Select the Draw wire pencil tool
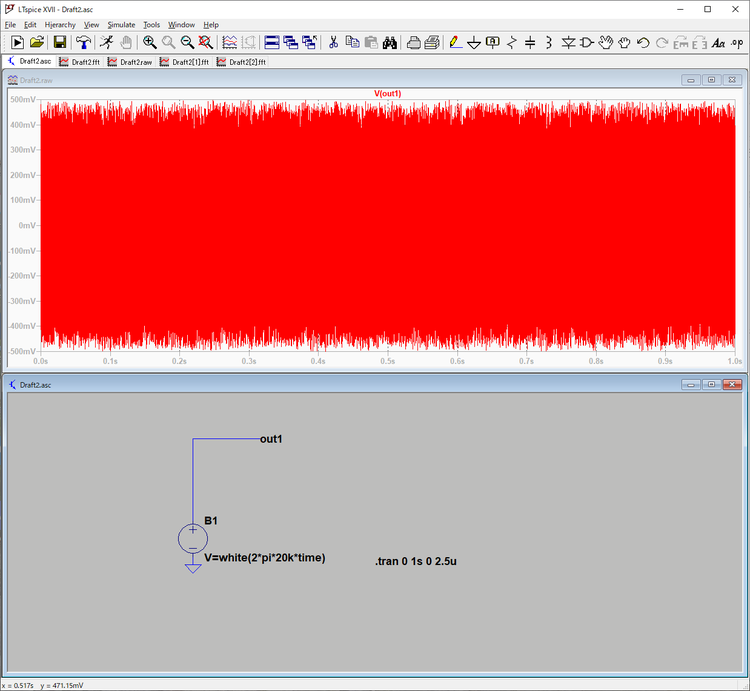 click(x=455, y=42)
